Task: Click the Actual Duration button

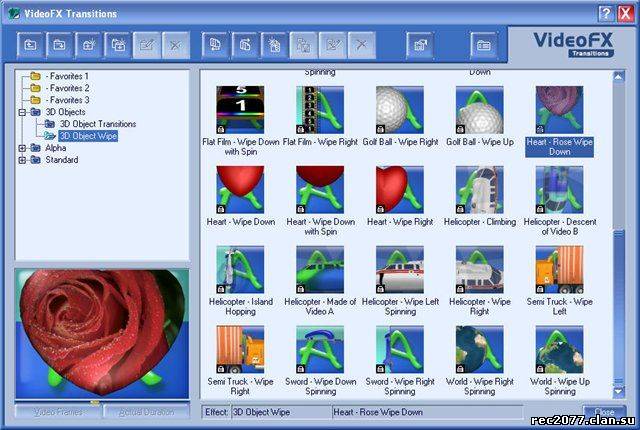Action: click(147, 412)
